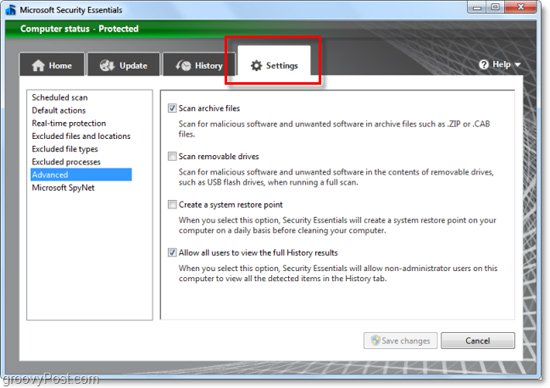The image size is (550, 388).
Task: Click the gear icon on Settings tab
Action: coord(256,66)
